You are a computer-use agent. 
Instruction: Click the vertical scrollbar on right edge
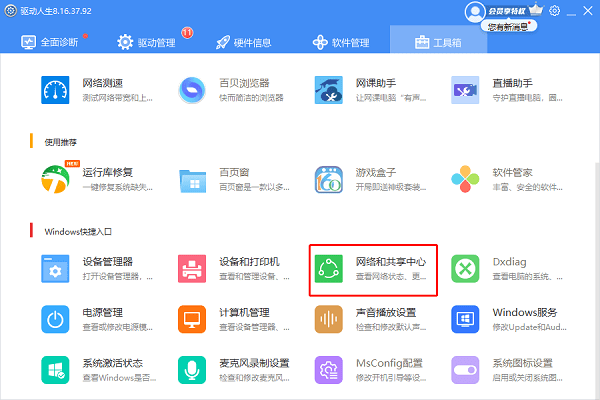pyautogui.click(x=597, y=281)
